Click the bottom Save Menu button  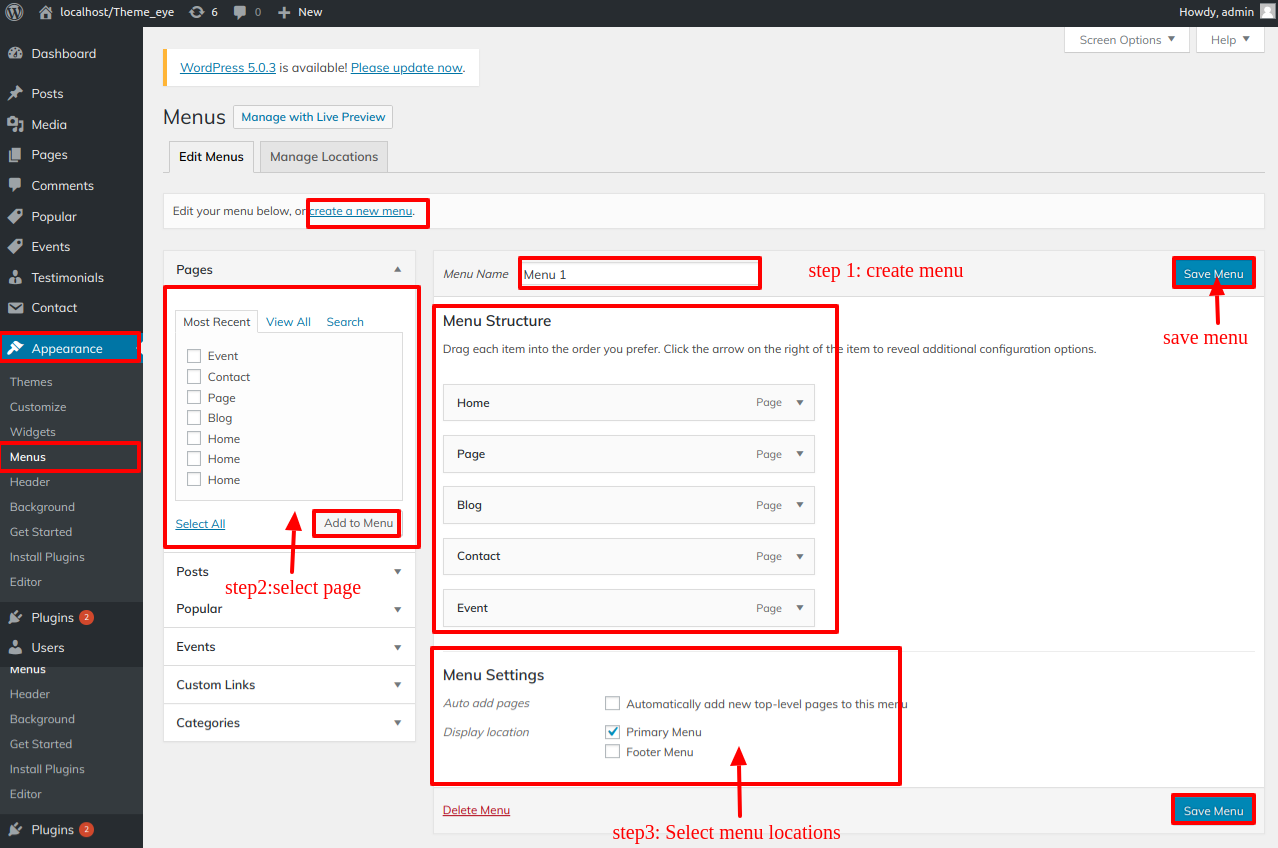(1213, 811)
